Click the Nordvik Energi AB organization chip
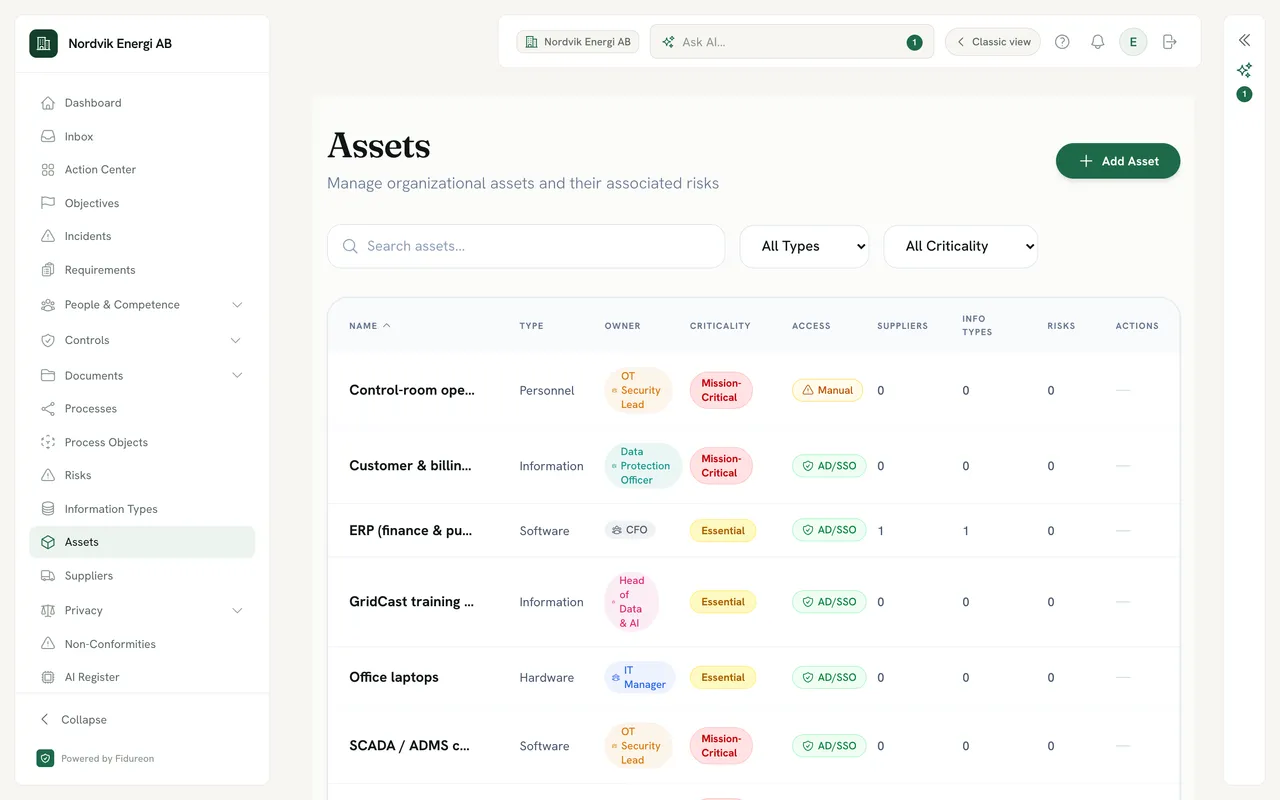Viewport: 1280px width, 800px height. point(578,42)
